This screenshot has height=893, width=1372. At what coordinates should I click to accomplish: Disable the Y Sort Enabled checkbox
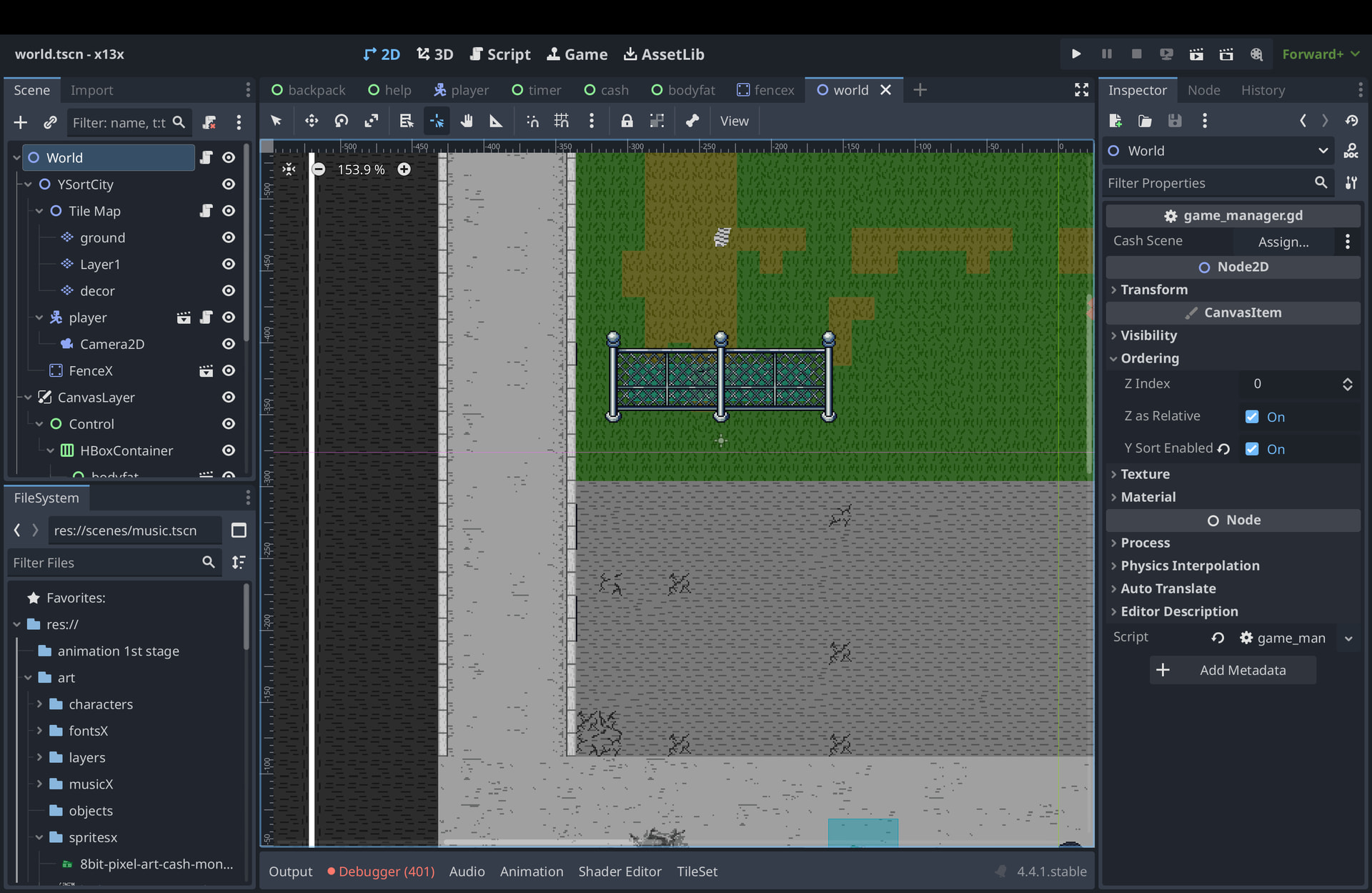pos(1252,449)
